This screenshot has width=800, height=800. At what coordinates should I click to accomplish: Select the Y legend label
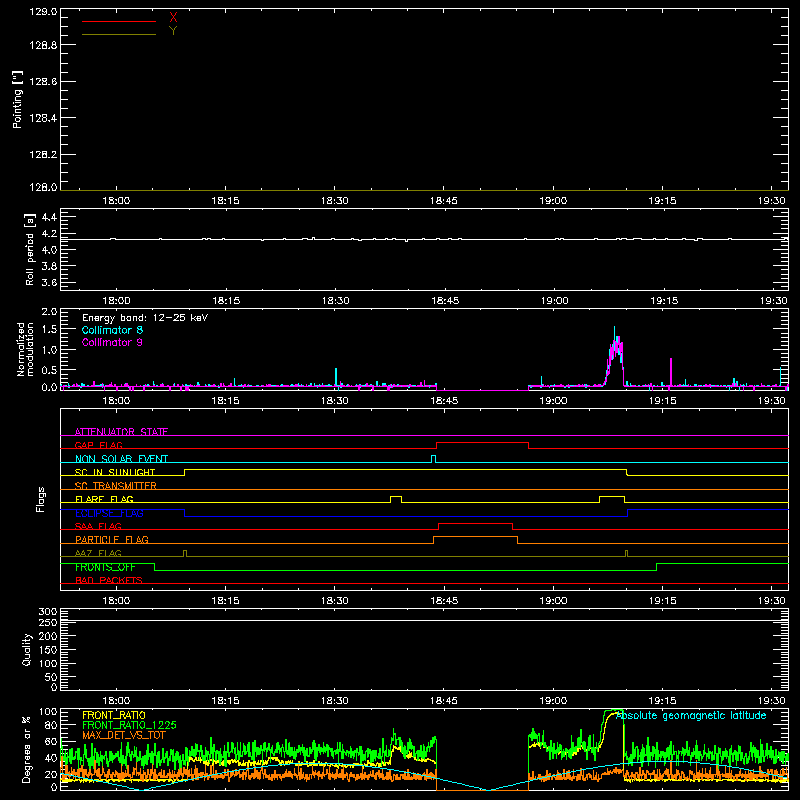tap(173, 31)
